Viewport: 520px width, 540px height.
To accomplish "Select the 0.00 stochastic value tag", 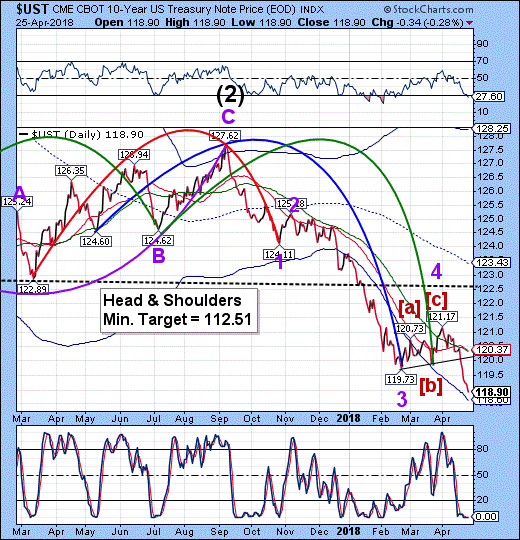I will pos(487,516).
